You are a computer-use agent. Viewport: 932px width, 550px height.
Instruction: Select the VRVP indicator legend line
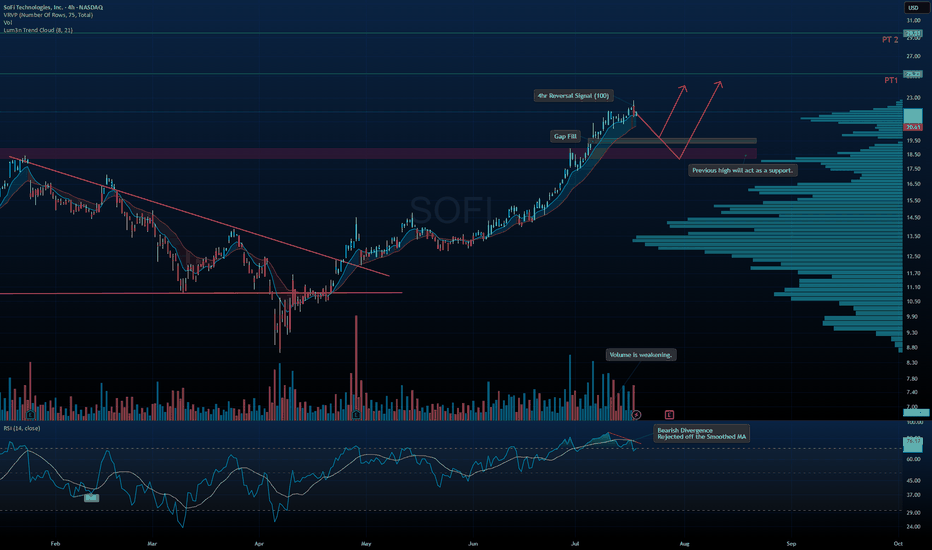pyautogui.click(x=48, y=15)
